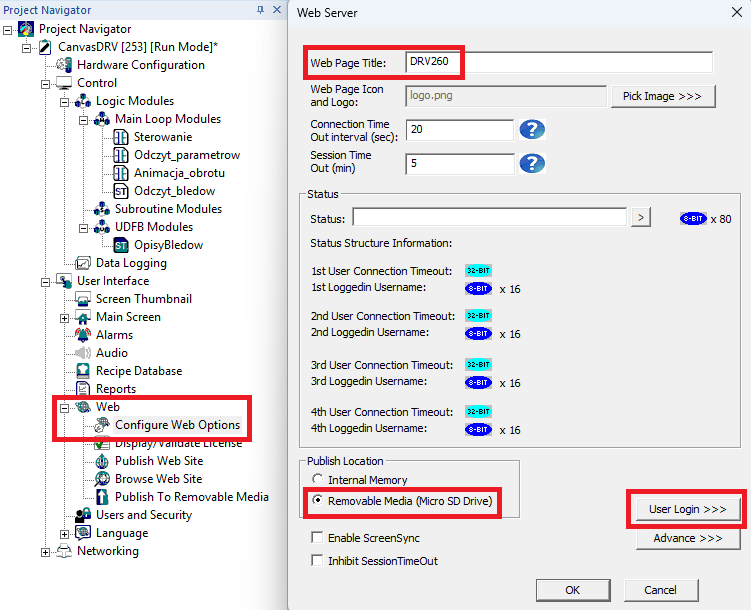Click the help icon beside Session Time Out

[x=532, y=163]
